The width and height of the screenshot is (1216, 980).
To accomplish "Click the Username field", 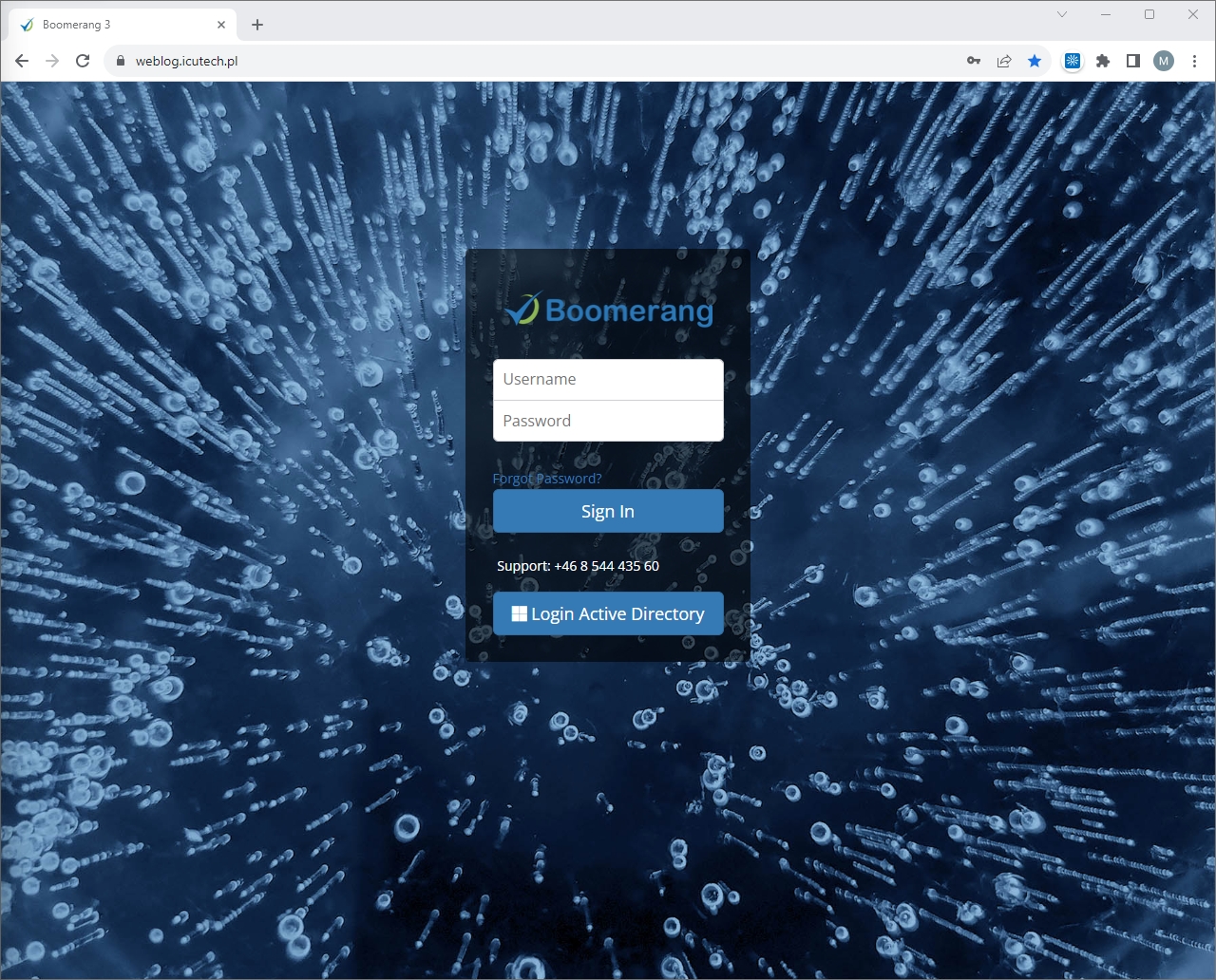I will [x=608, y=379].
